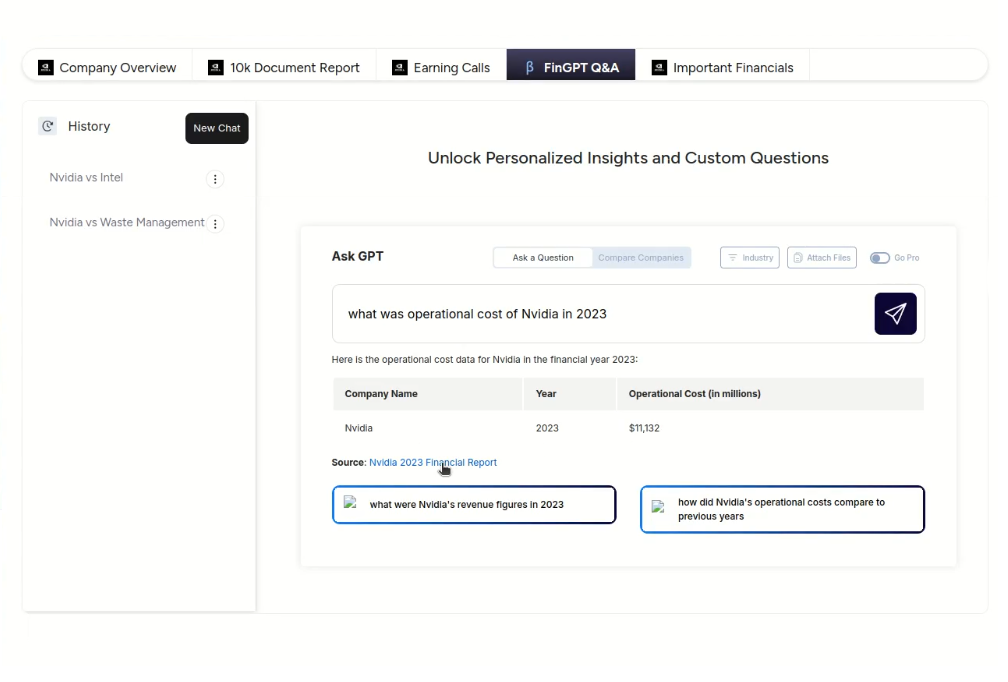
Task: Go to the Important Financials tab
Action: click(x=723, y=67)
